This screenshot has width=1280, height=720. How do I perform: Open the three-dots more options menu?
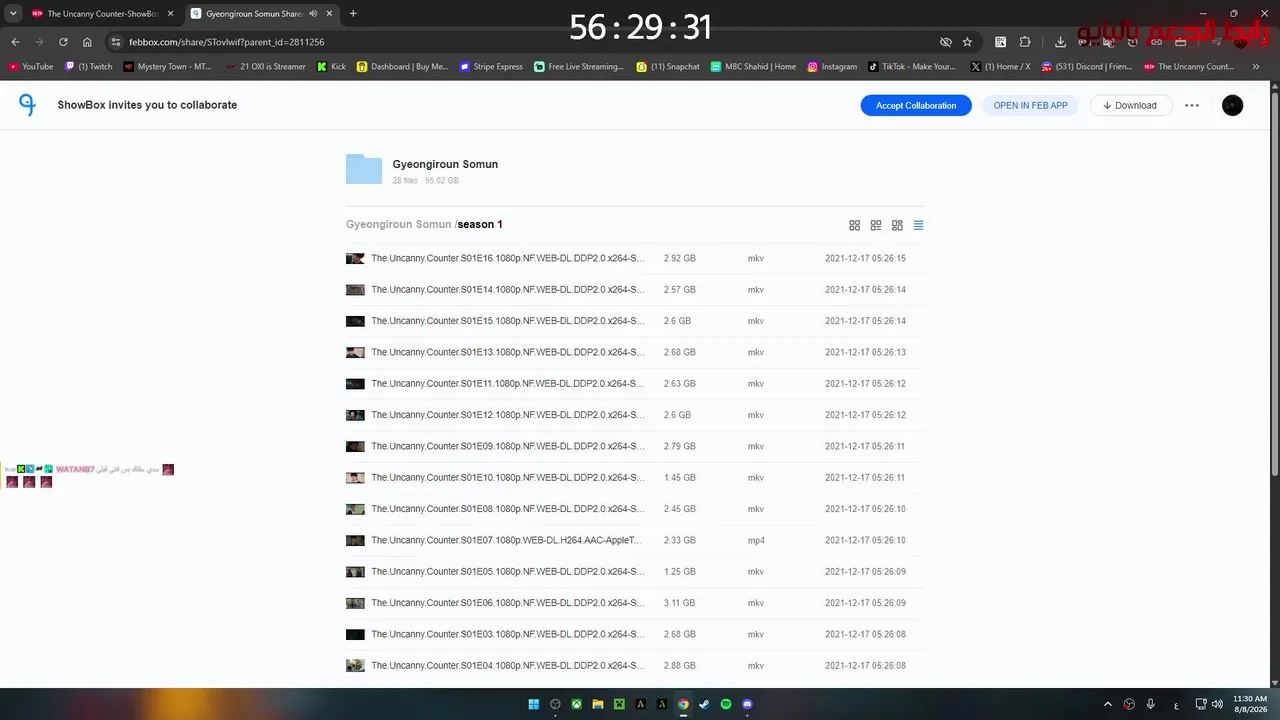[x=1192, y=105]
